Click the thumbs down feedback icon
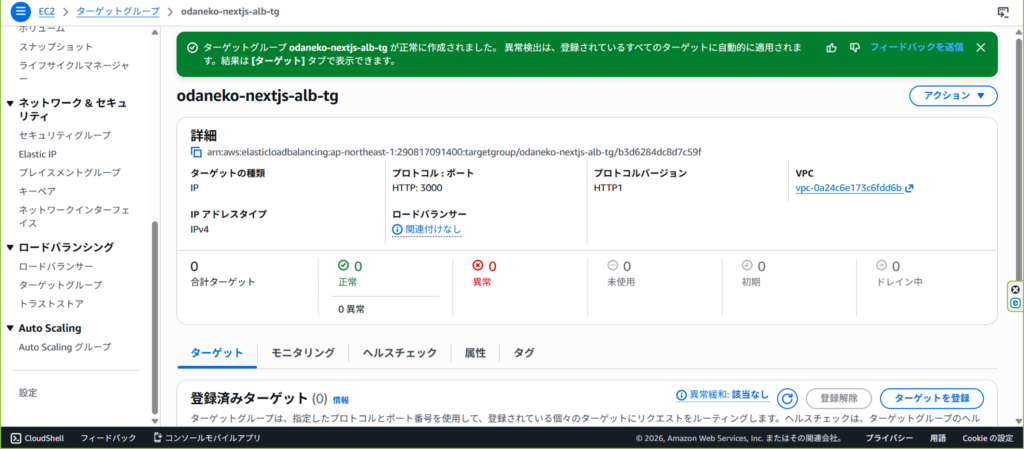1024x449 pixels. click(x=854, y=47)
